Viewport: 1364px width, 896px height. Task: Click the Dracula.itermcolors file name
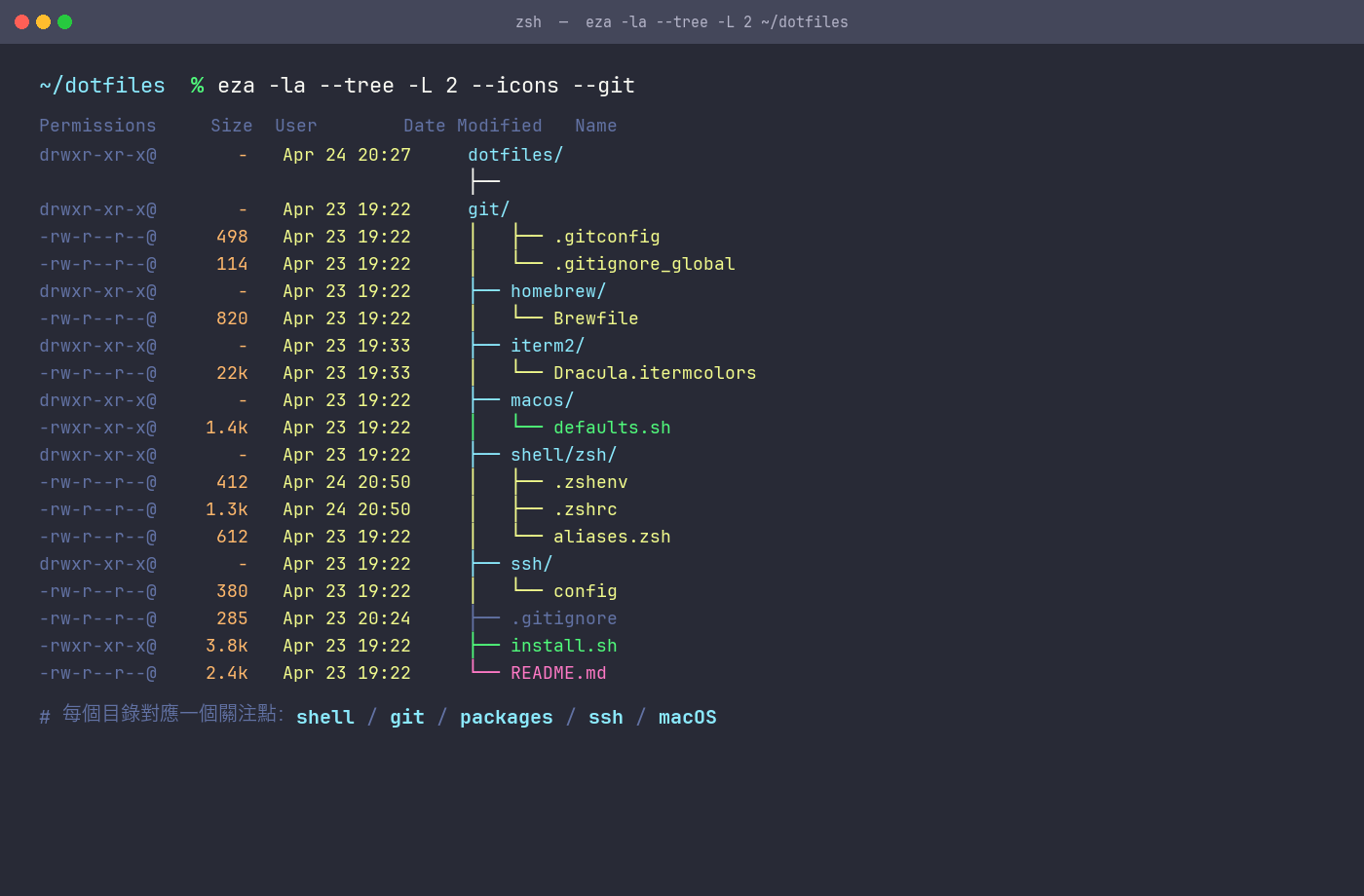(x=655, y=373)
